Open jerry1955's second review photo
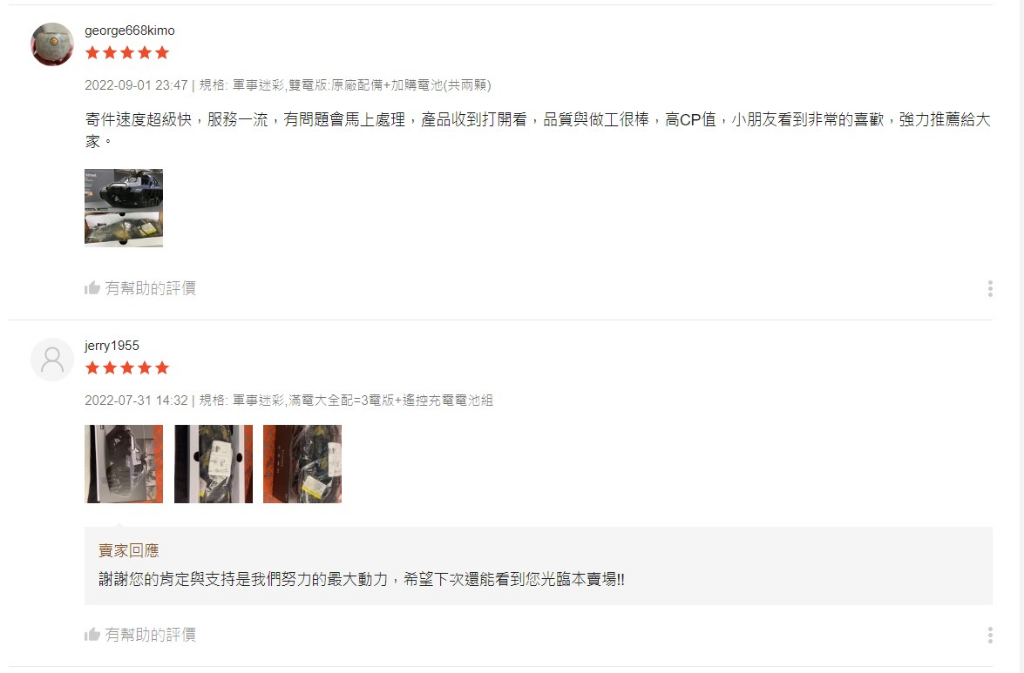The width and height of the screenshot is (1024, 673). (x=213, y=463)
